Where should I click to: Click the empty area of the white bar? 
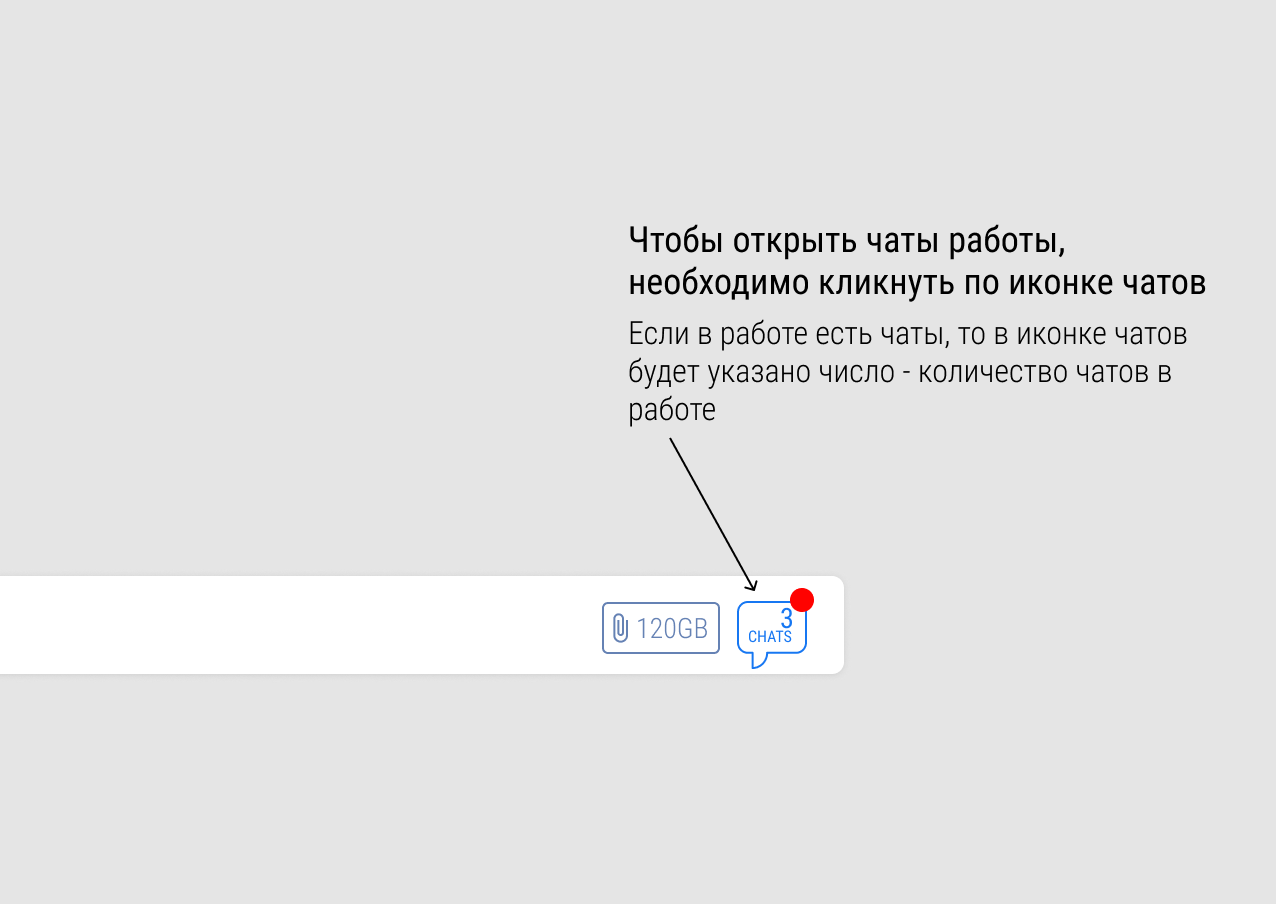tap(300, 625)
